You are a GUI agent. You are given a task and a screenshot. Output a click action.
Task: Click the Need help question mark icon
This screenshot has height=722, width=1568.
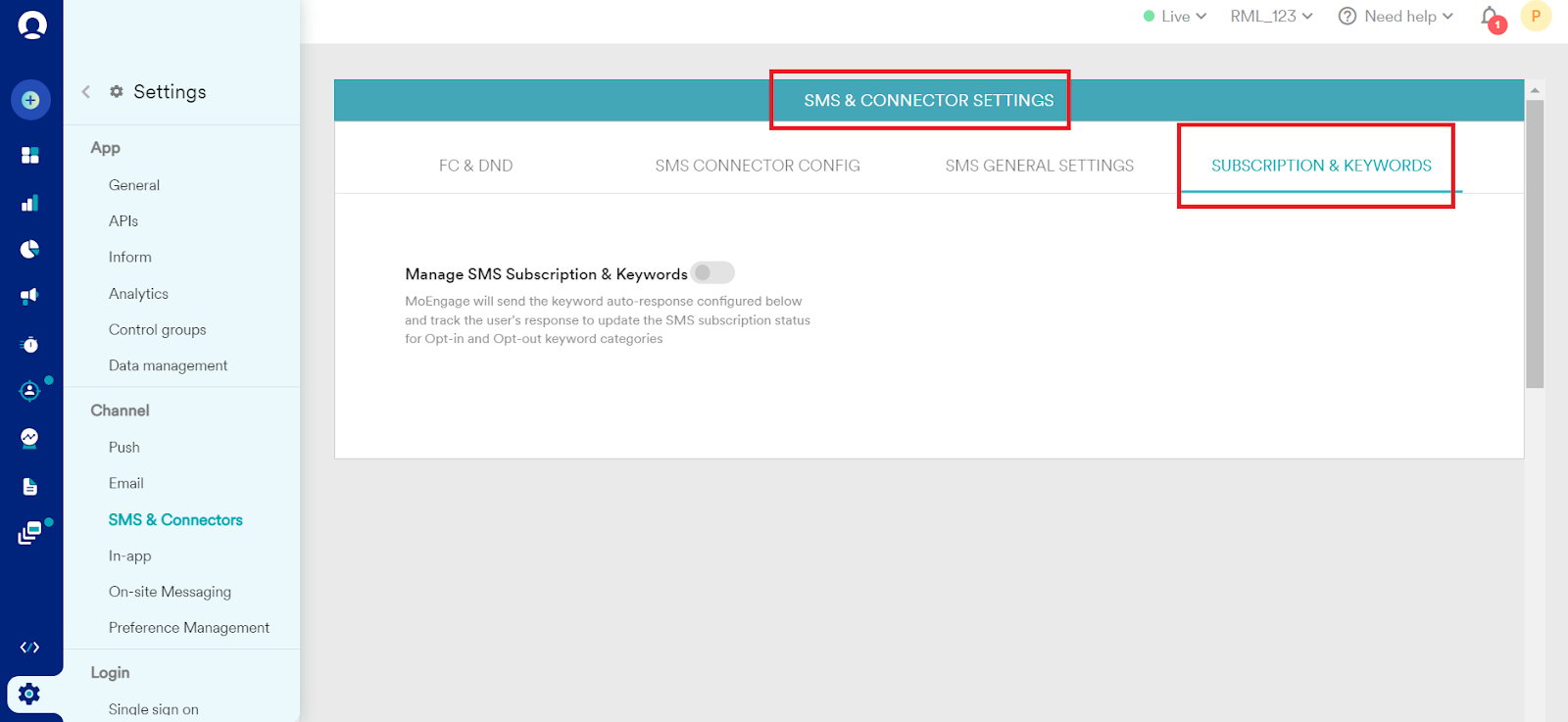tap(1347, 17)
